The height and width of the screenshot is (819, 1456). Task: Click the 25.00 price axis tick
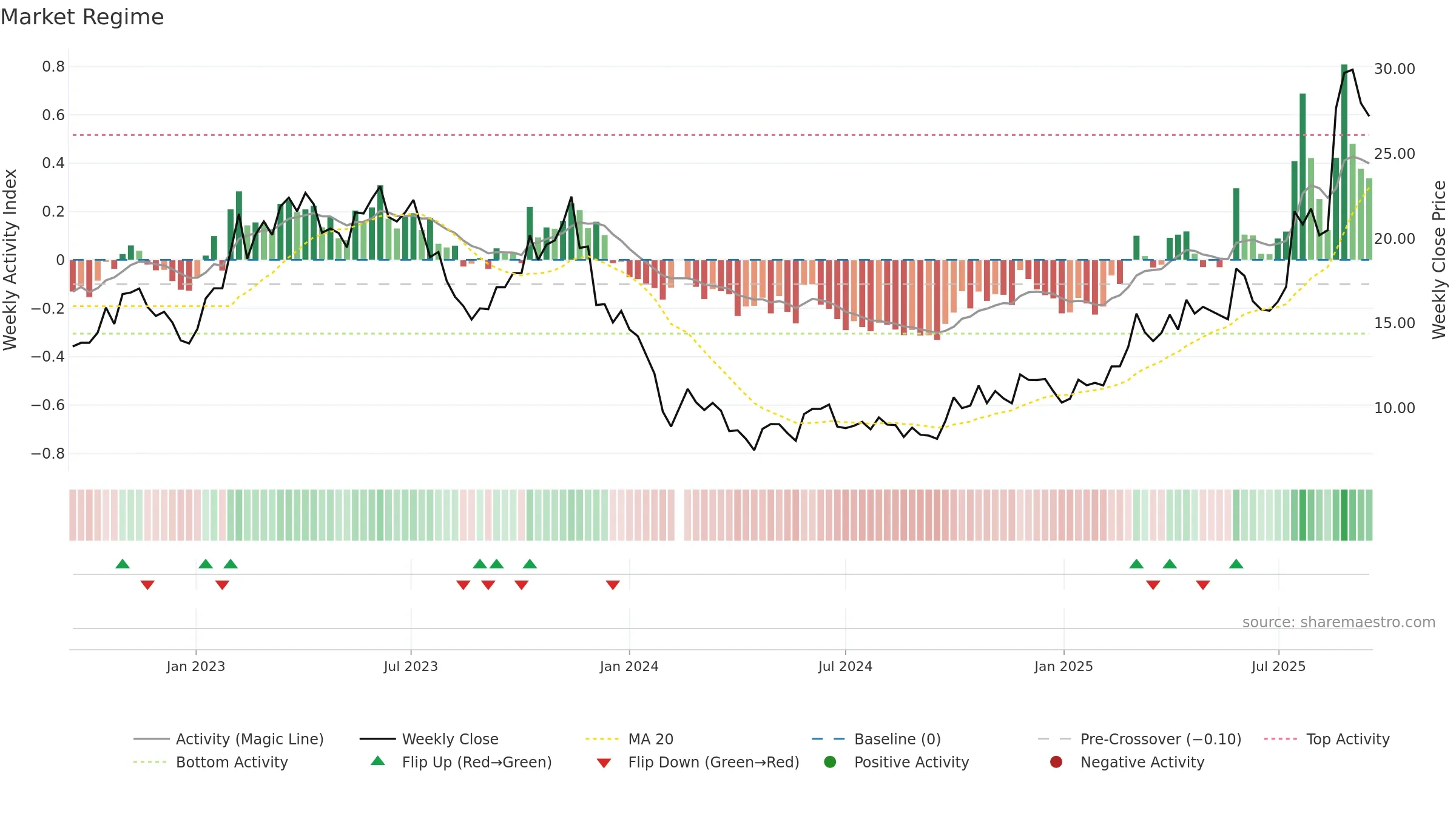click(x=1395, y=154)
